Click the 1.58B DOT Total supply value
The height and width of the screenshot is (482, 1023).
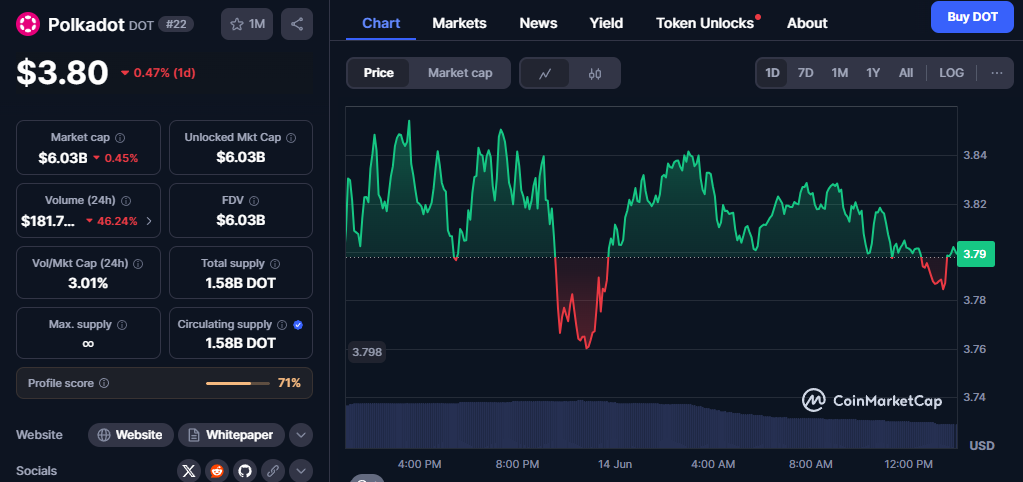241,283
